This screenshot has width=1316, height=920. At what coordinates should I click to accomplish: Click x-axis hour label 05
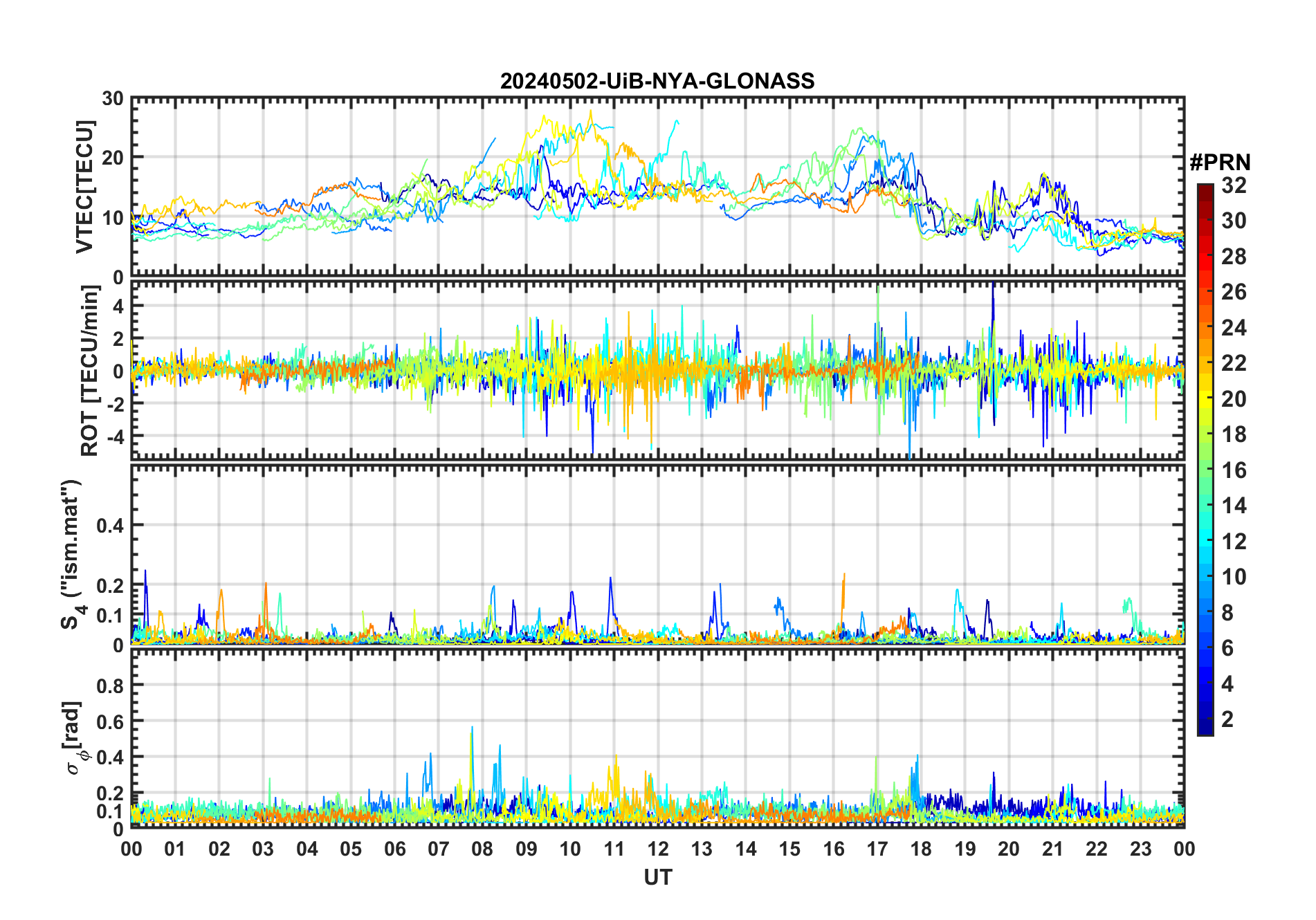point(351,849)
